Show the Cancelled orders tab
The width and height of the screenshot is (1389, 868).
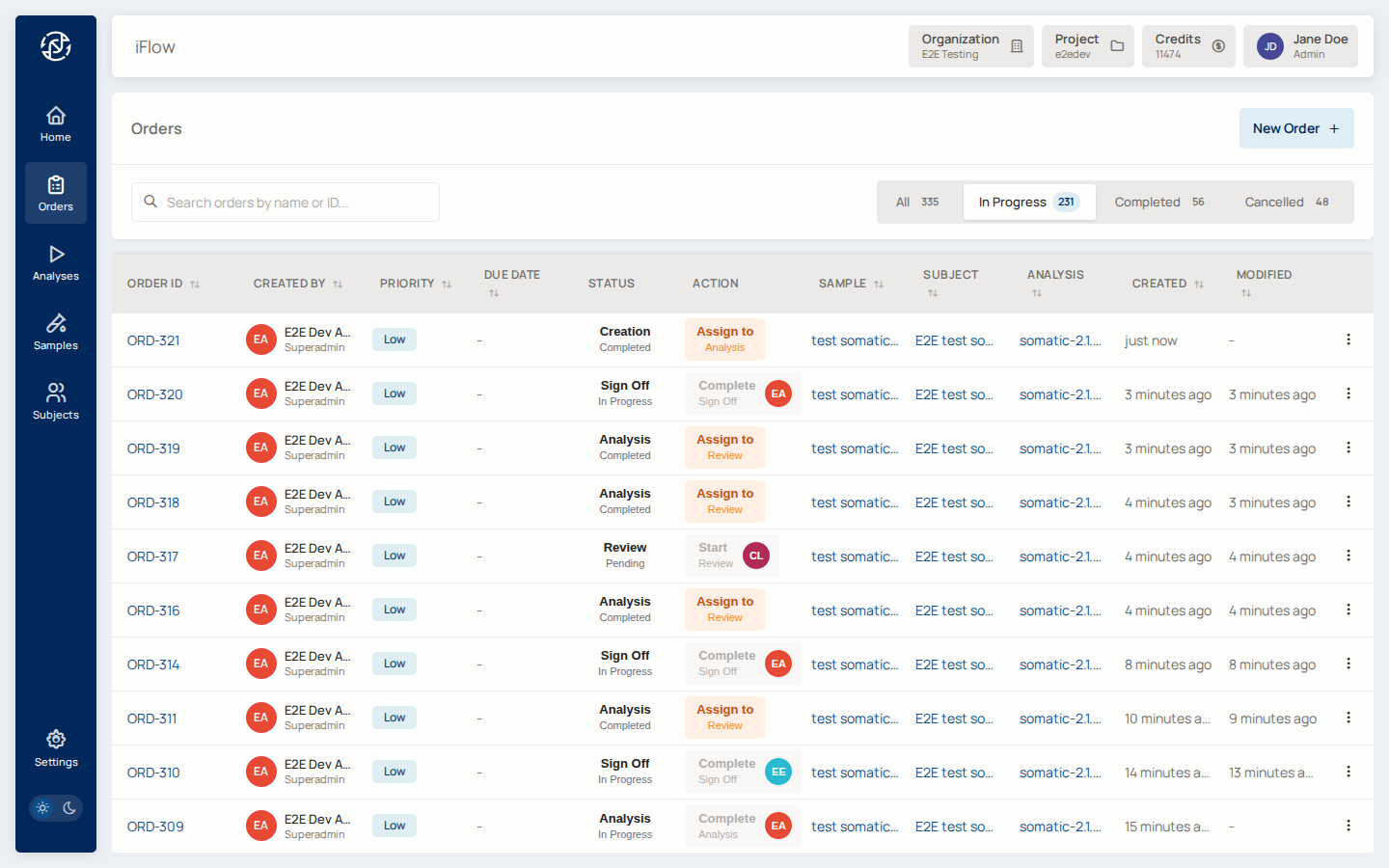pyautogui.click(x=1286, y=203)
